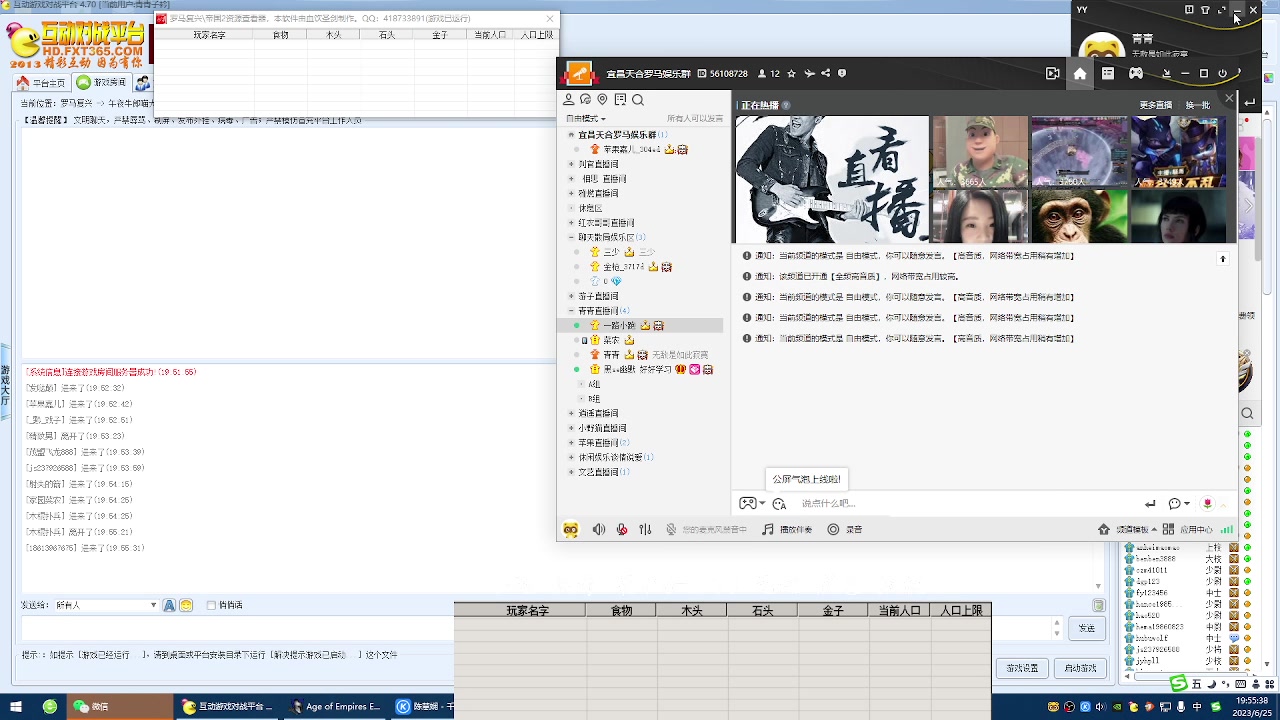Click the YY power exit-channel icon
Screen dimensions: 1280x720
point(1223,73)
